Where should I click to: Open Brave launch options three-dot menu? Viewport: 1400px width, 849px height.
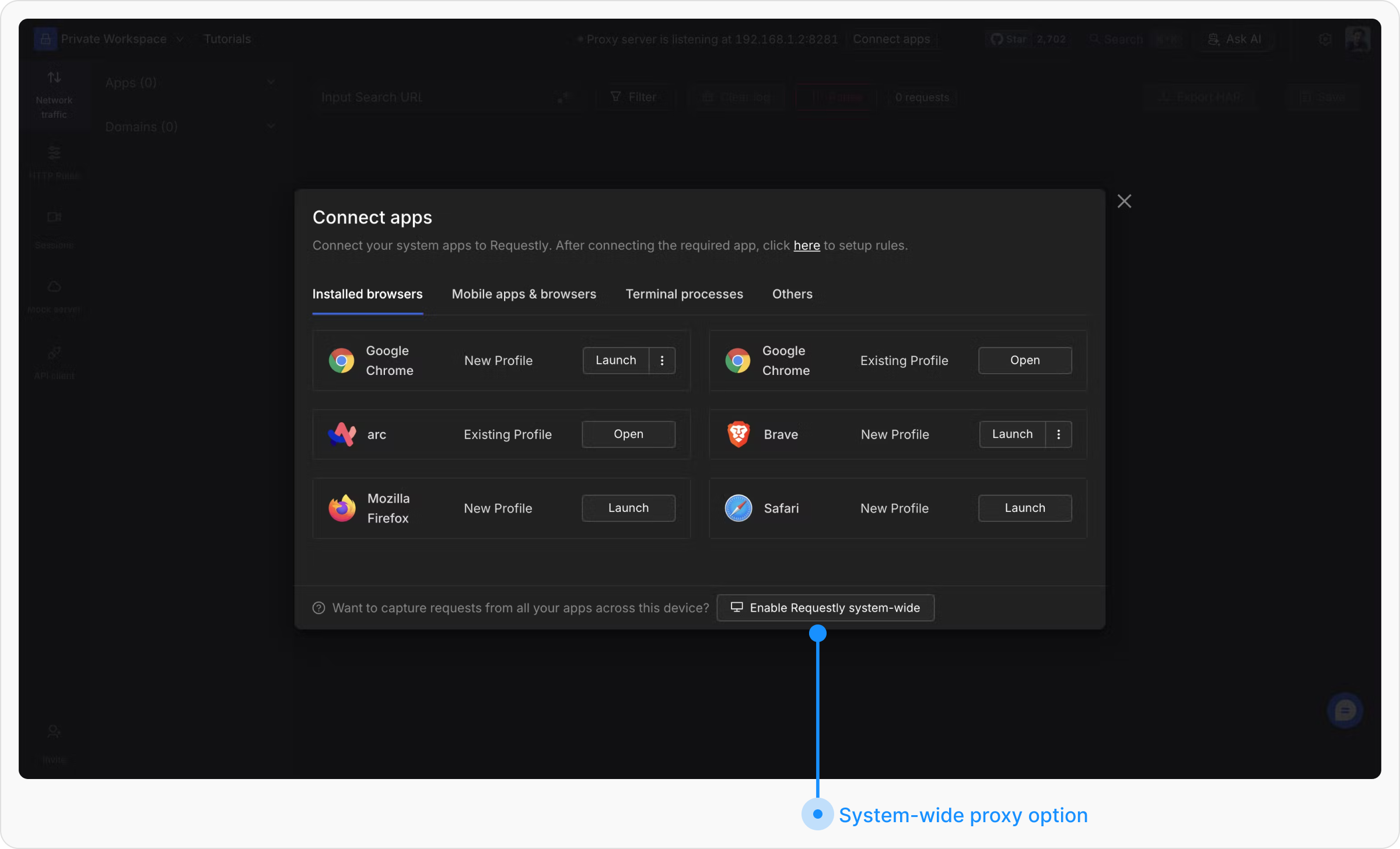click(x=1058, y=434)
